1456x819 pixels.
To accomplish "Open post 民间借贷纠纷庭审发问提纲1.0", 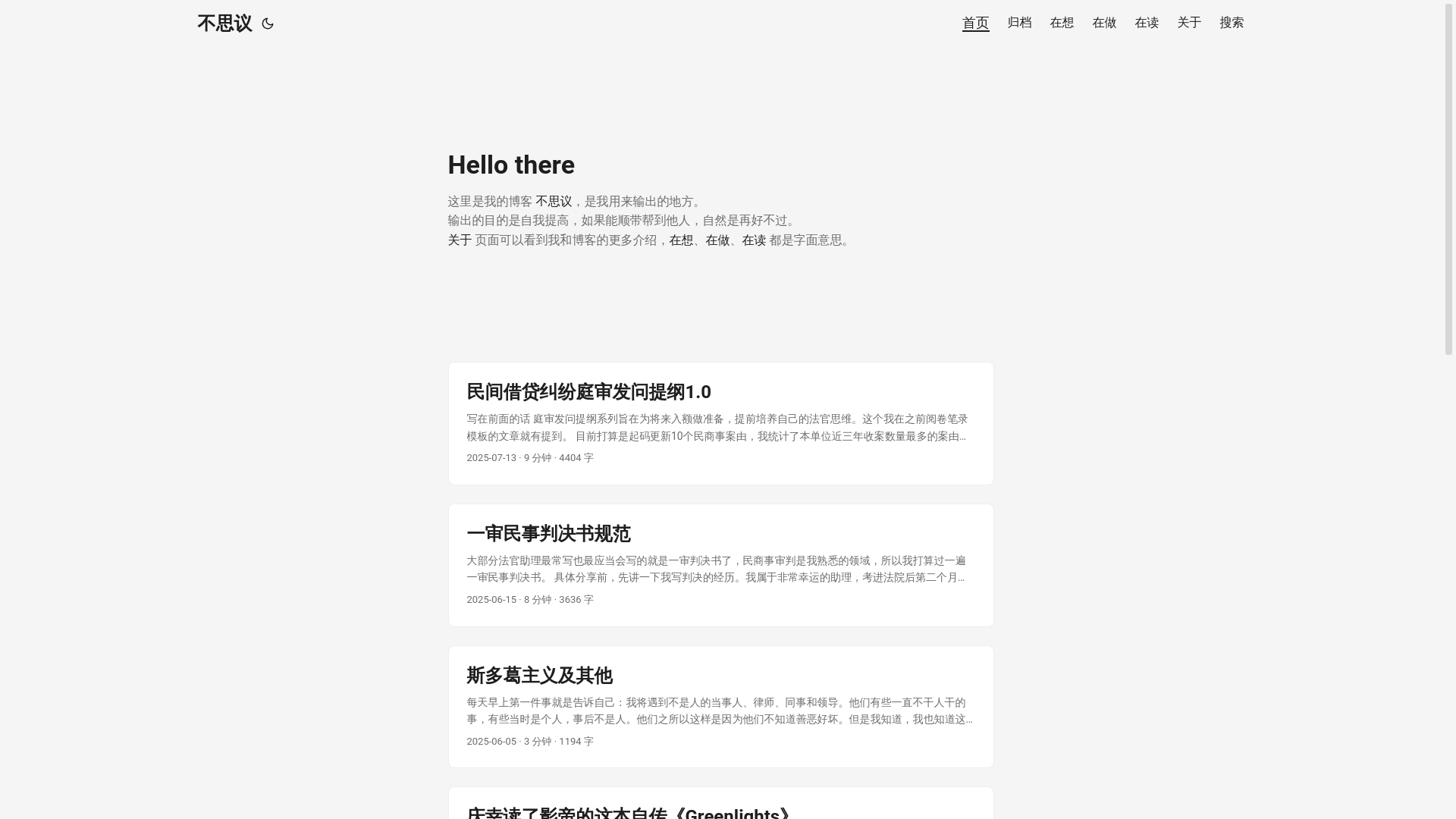I will coord(588,392).
